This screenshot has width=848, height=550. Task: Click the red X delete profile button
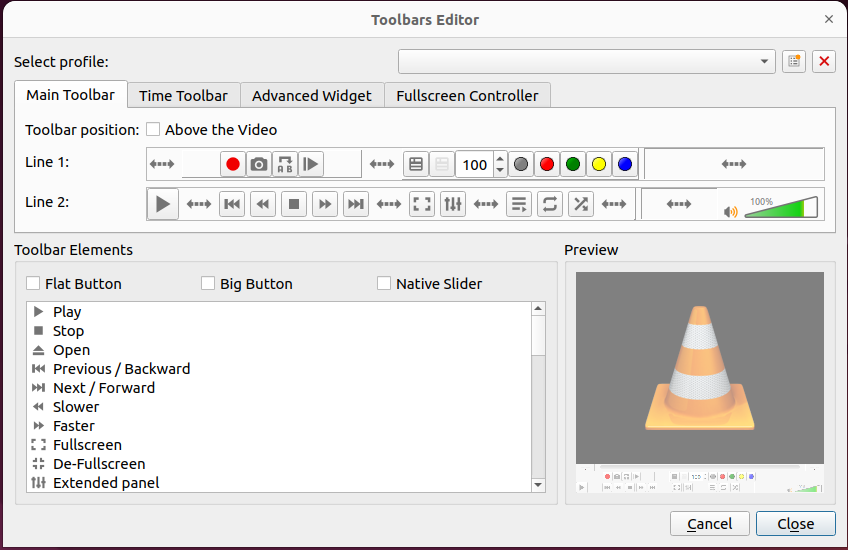(x=824, y=61)
